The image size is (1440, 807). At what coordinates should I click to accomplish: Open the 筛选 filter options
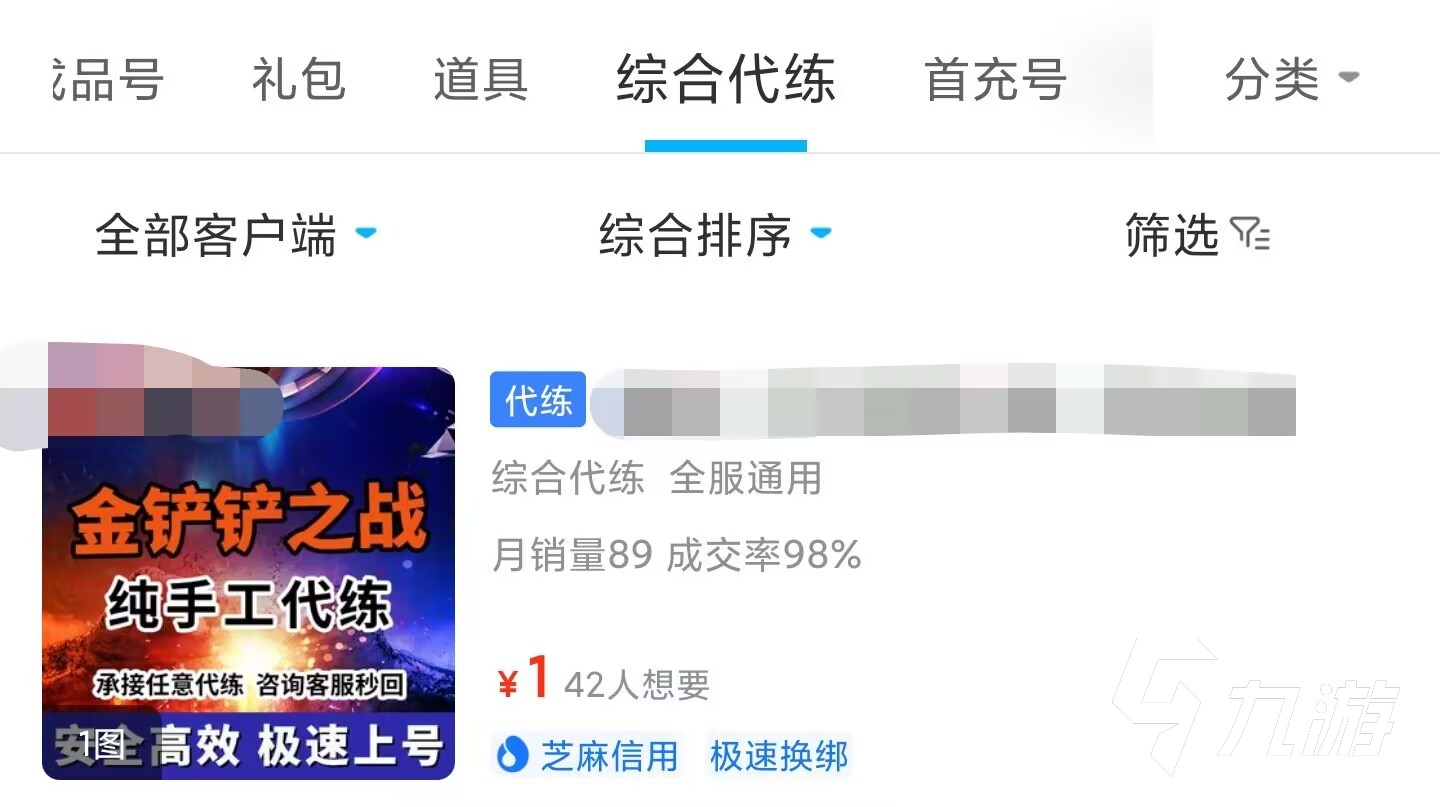(1197, 236)
